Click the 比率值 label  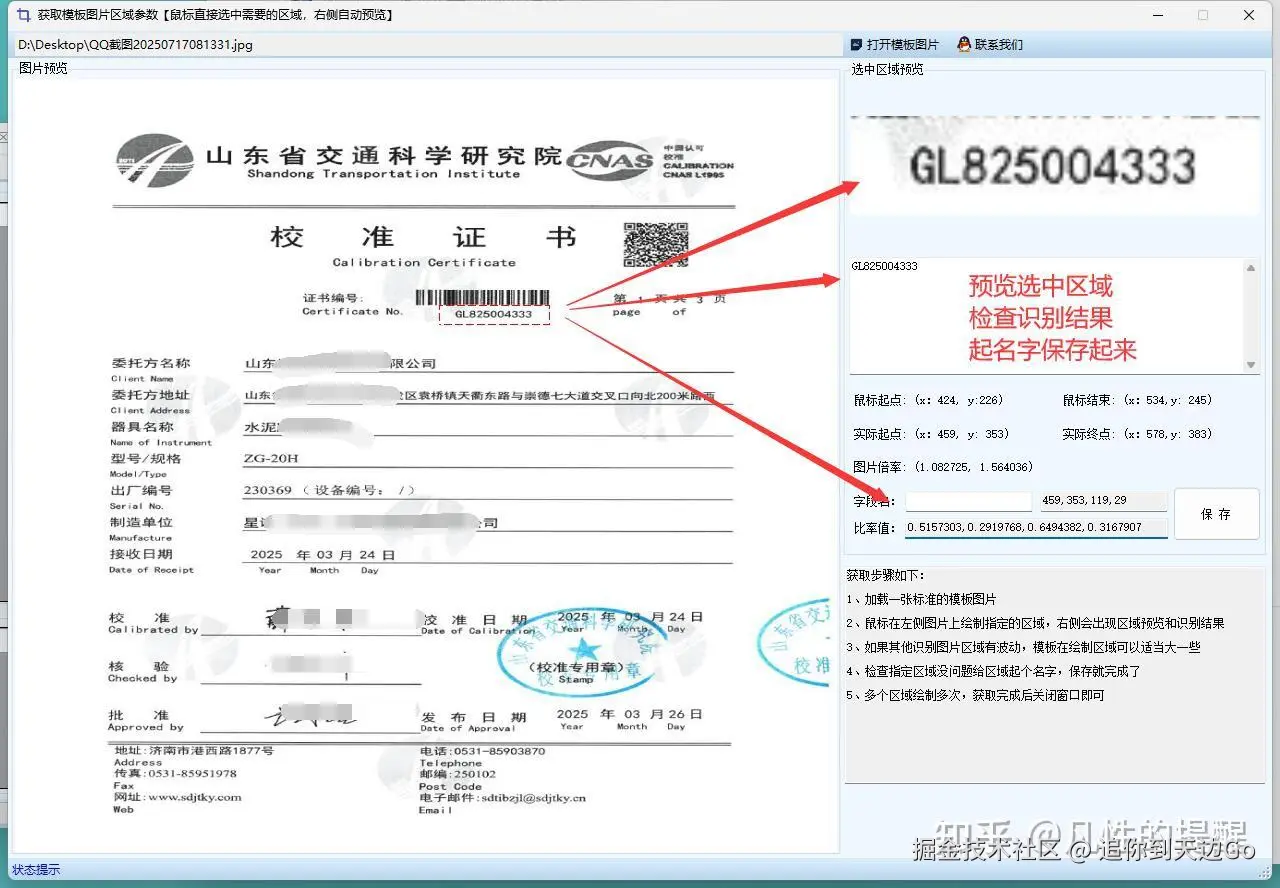pos(874,528)
